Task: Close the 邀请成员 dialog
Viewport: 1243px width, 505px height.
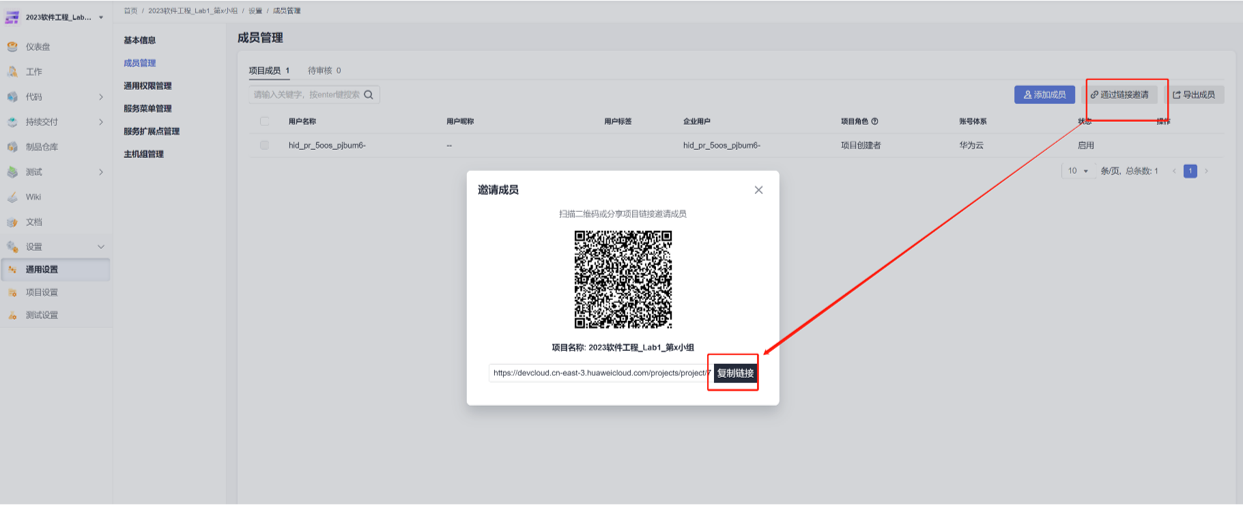Action: pyautogui.click(x=758, y=190)
